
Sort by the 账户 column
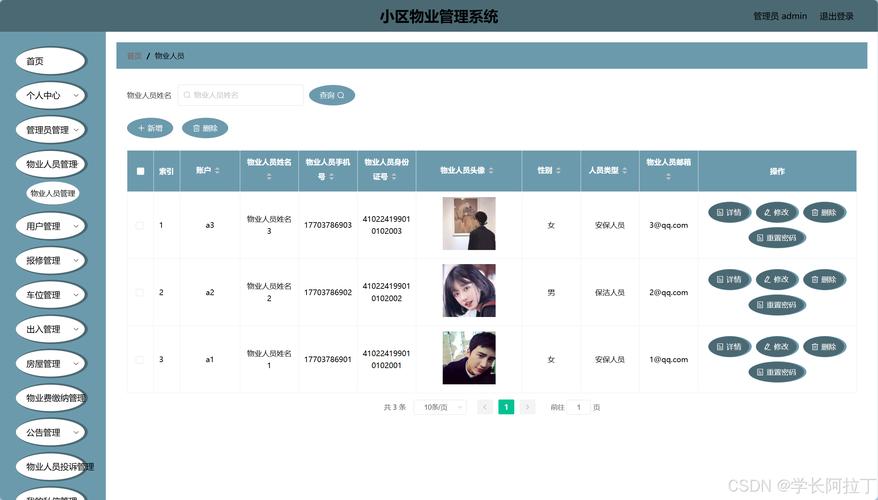217,170
